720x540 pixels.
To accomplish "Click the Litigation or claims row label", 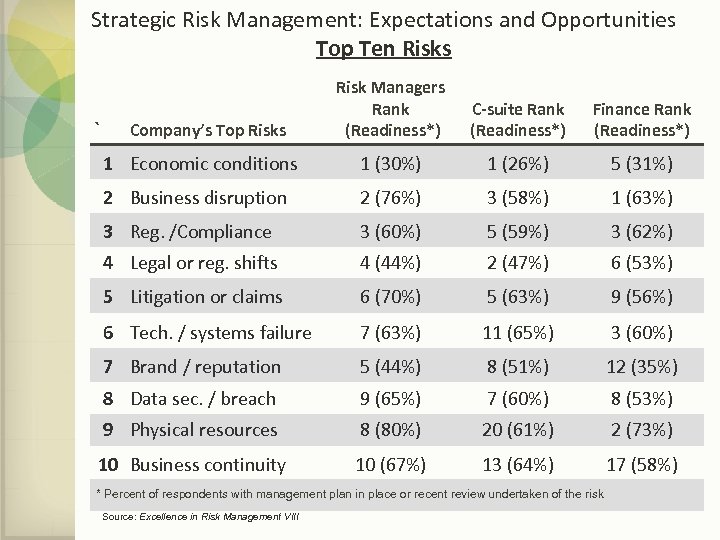I will [x=206, y=297].
